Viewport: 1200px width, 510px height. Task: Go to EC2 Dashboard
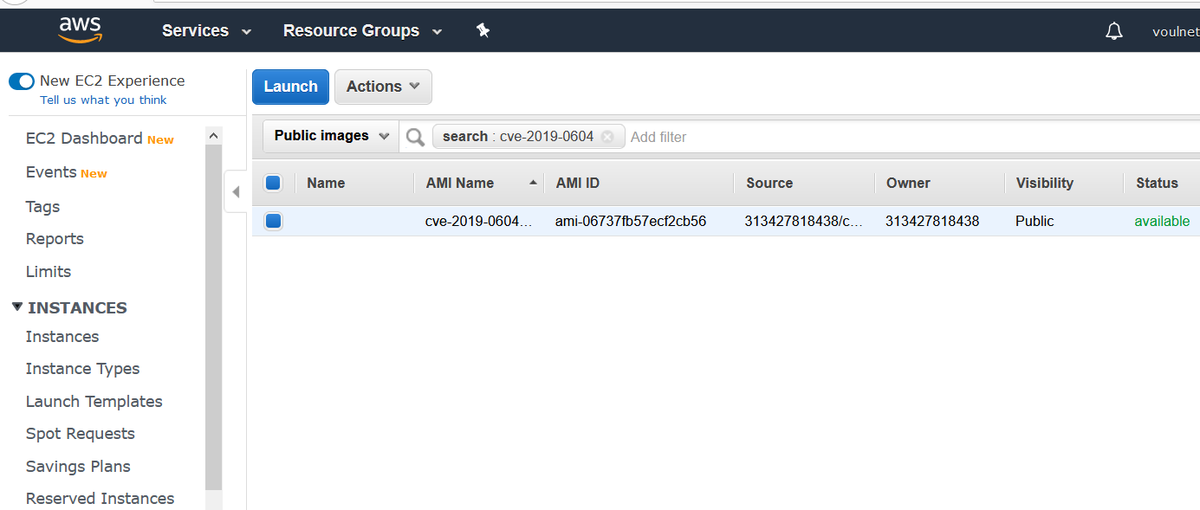84,138
